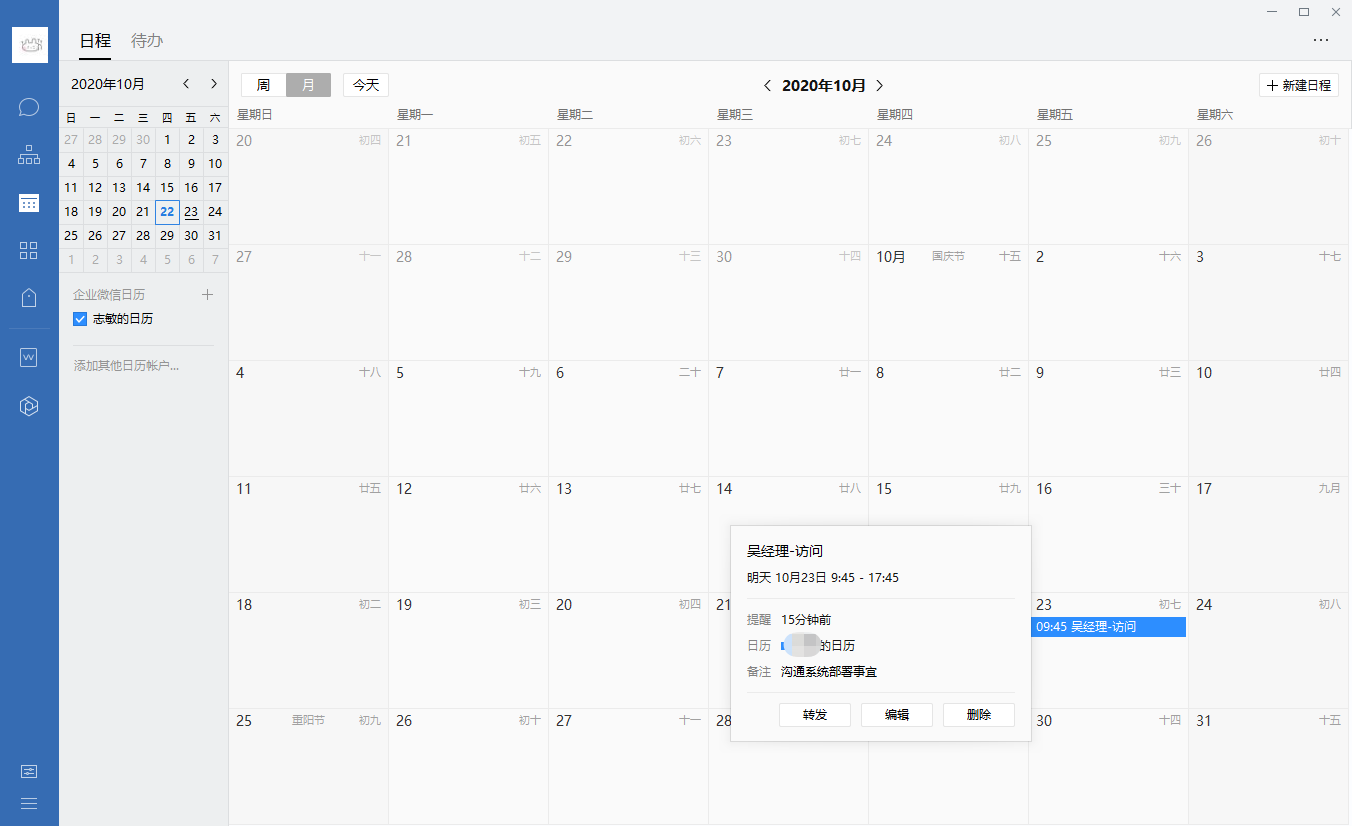Image resolution: width=1352 pixels, height=826 pixels.
Task: Switch to the 待办 tab
Action: (x=147, y=41)
